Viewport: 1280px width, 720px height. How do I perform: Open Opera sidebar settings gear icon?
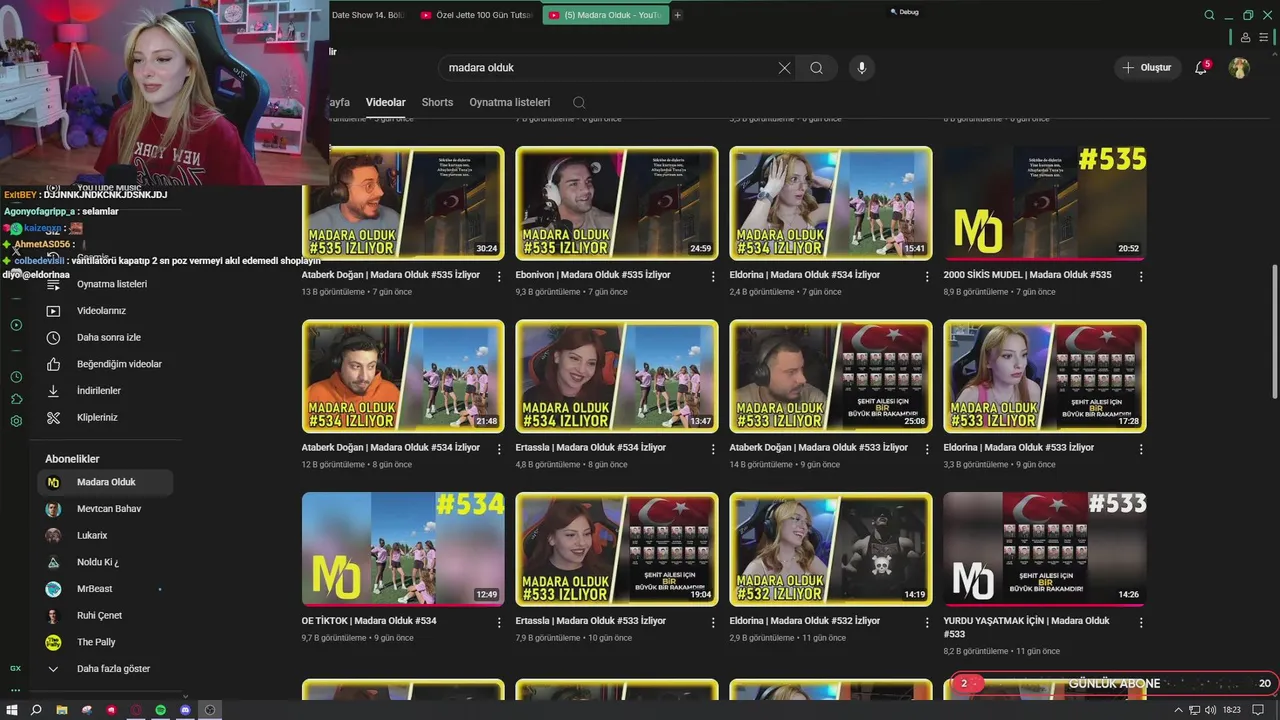16,421
